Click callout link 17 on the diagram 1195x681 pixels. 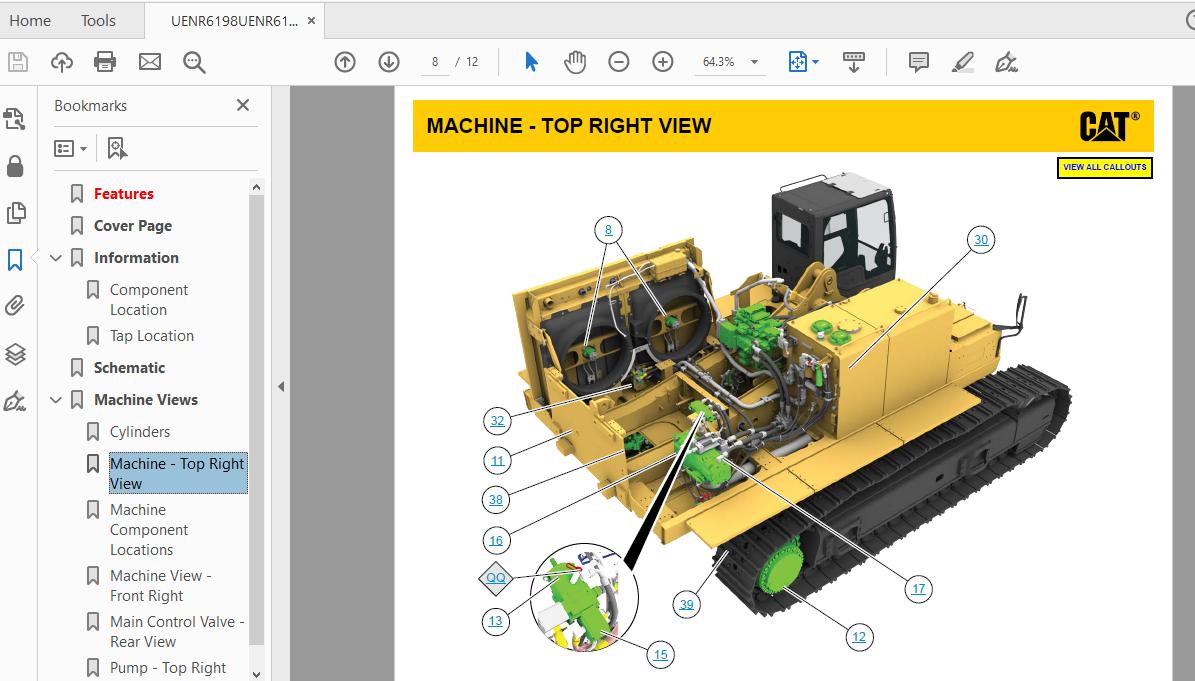coord(918,589)
